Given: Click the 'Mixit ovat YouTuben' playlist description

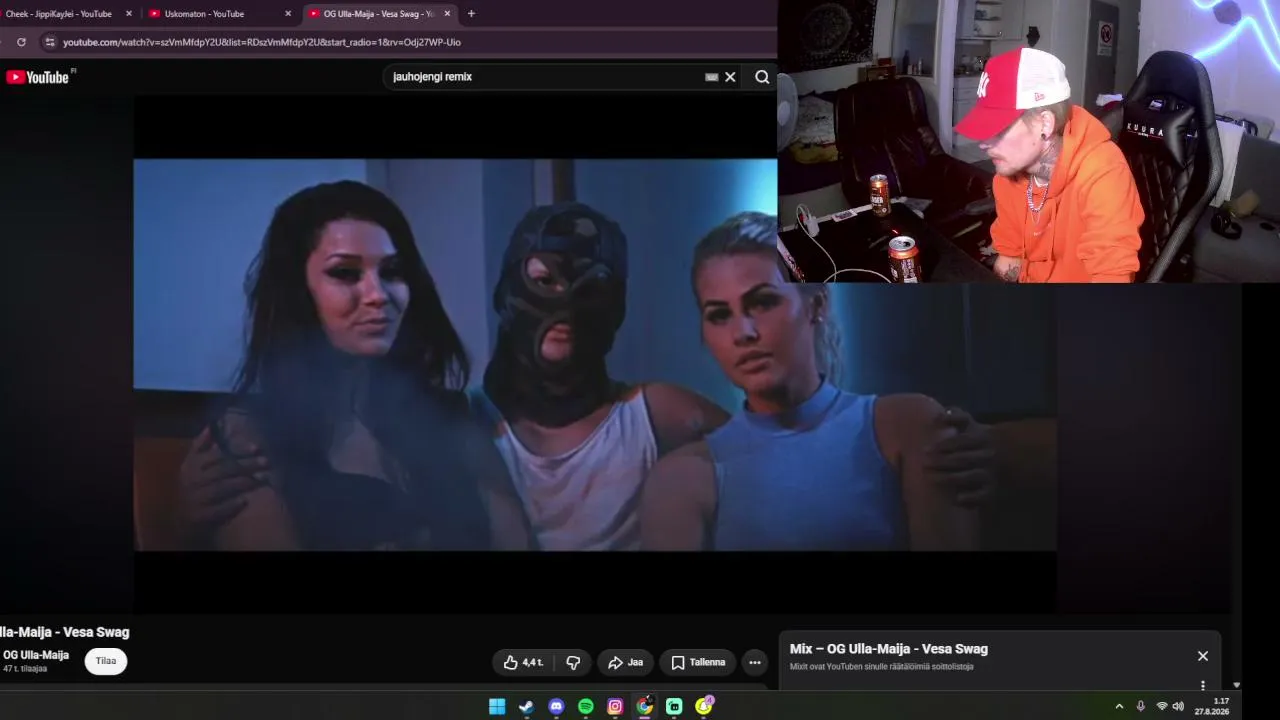Looking at the screenshot, I should coord(881,667).
